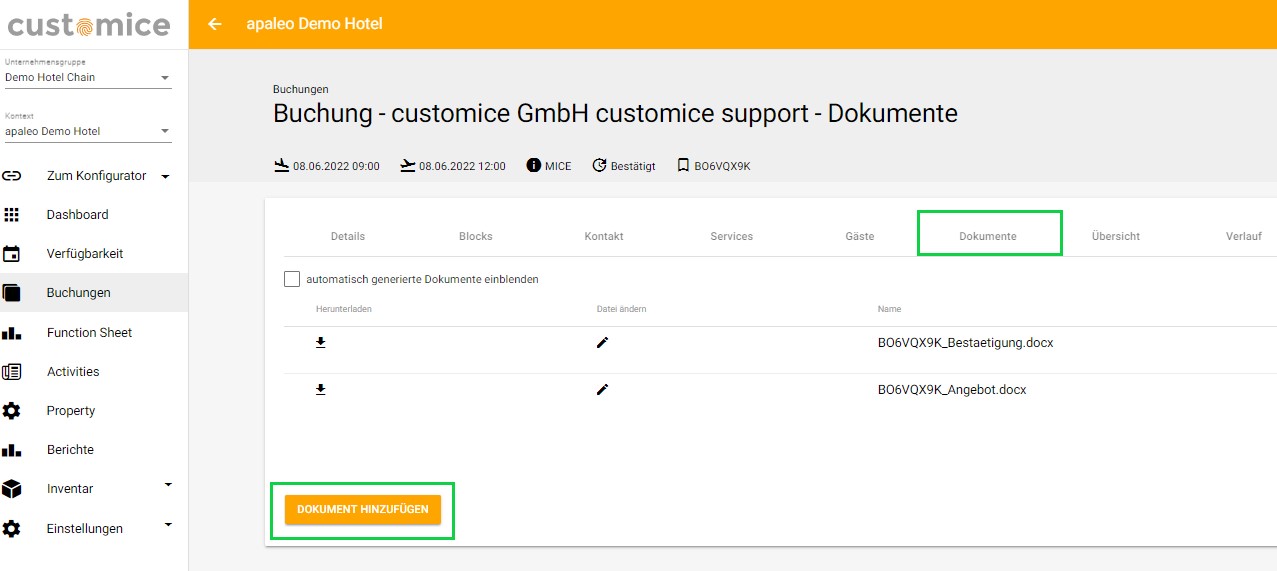Edit file BO6VQX9K_Bestaetigung.docx with pencil icon

(602, 342)
